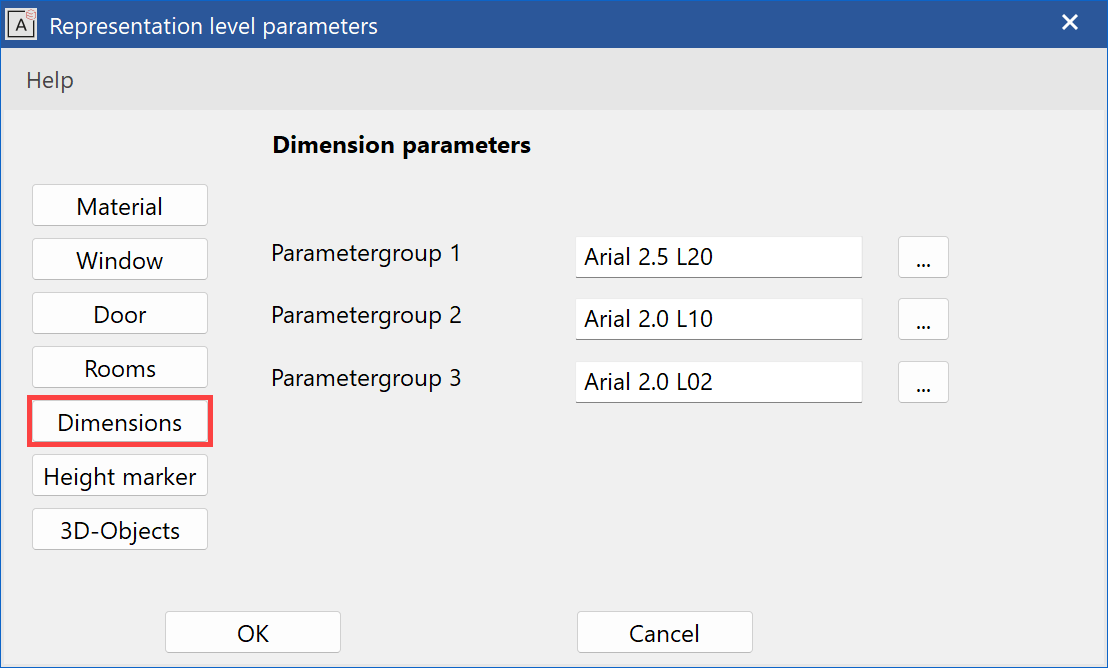Select the Dimensions category button

120,422
